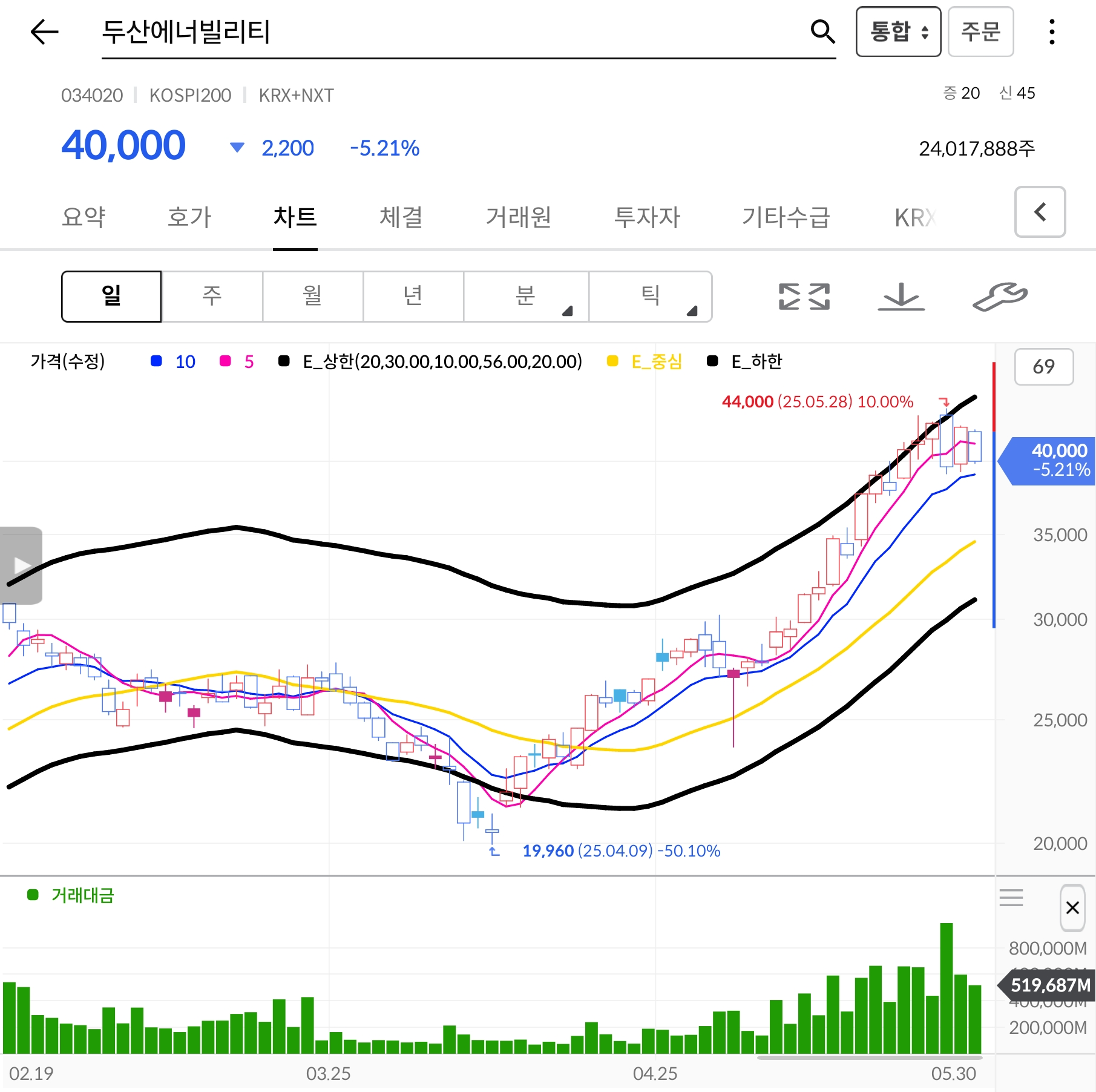The height and width of the screenshot is (1092, 1096).
Task: Switch to the 호가 tab
Action: [x=189, y=217]
